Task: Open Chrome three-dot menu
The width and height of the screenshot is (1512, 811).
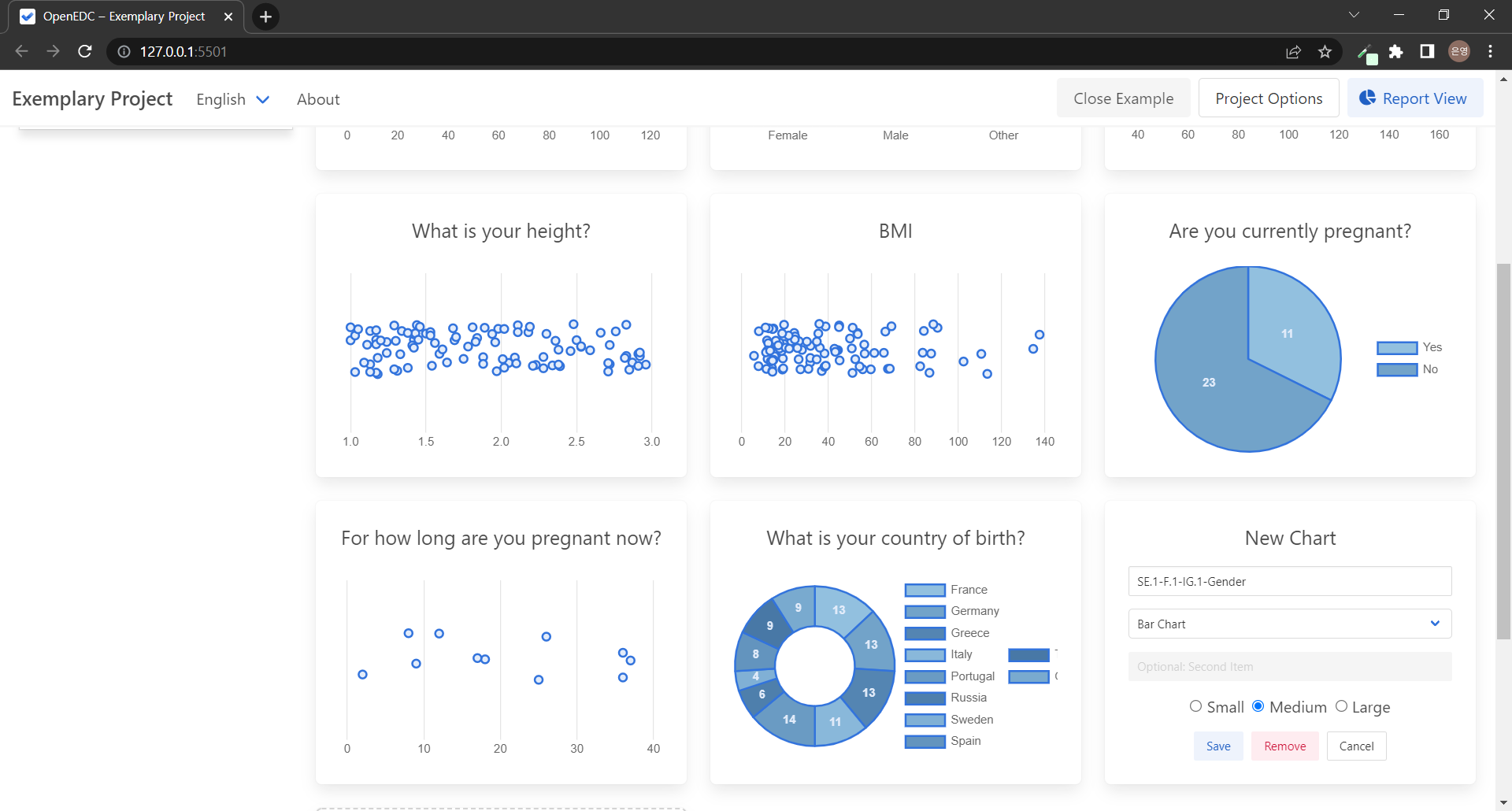Action: [x=1490, y=51]
